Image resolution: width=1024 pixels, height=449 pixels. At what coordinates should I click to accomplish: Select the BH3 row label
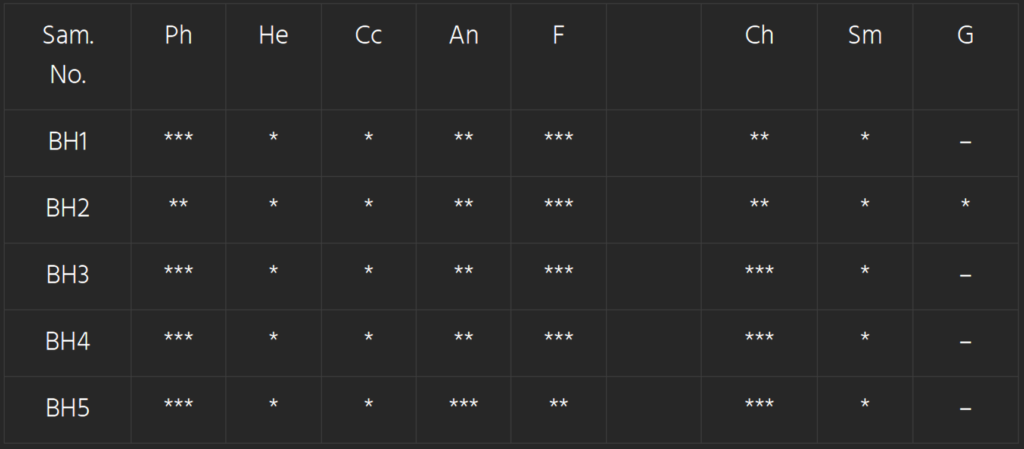coord(68,275)
